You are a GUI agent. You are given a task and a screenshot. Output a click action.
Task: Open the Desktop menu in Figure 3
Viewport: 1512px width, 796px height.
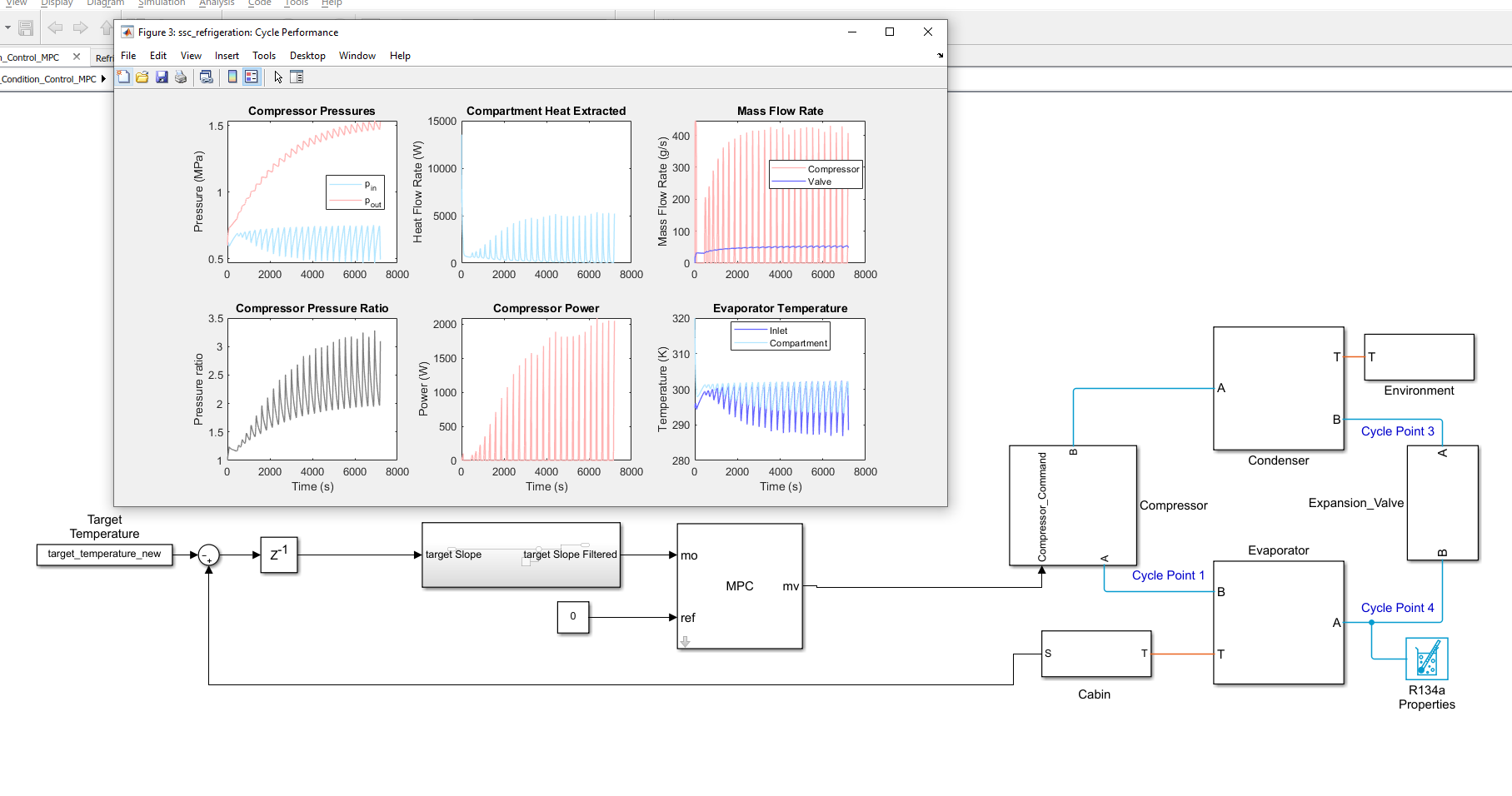click(307, 56)
